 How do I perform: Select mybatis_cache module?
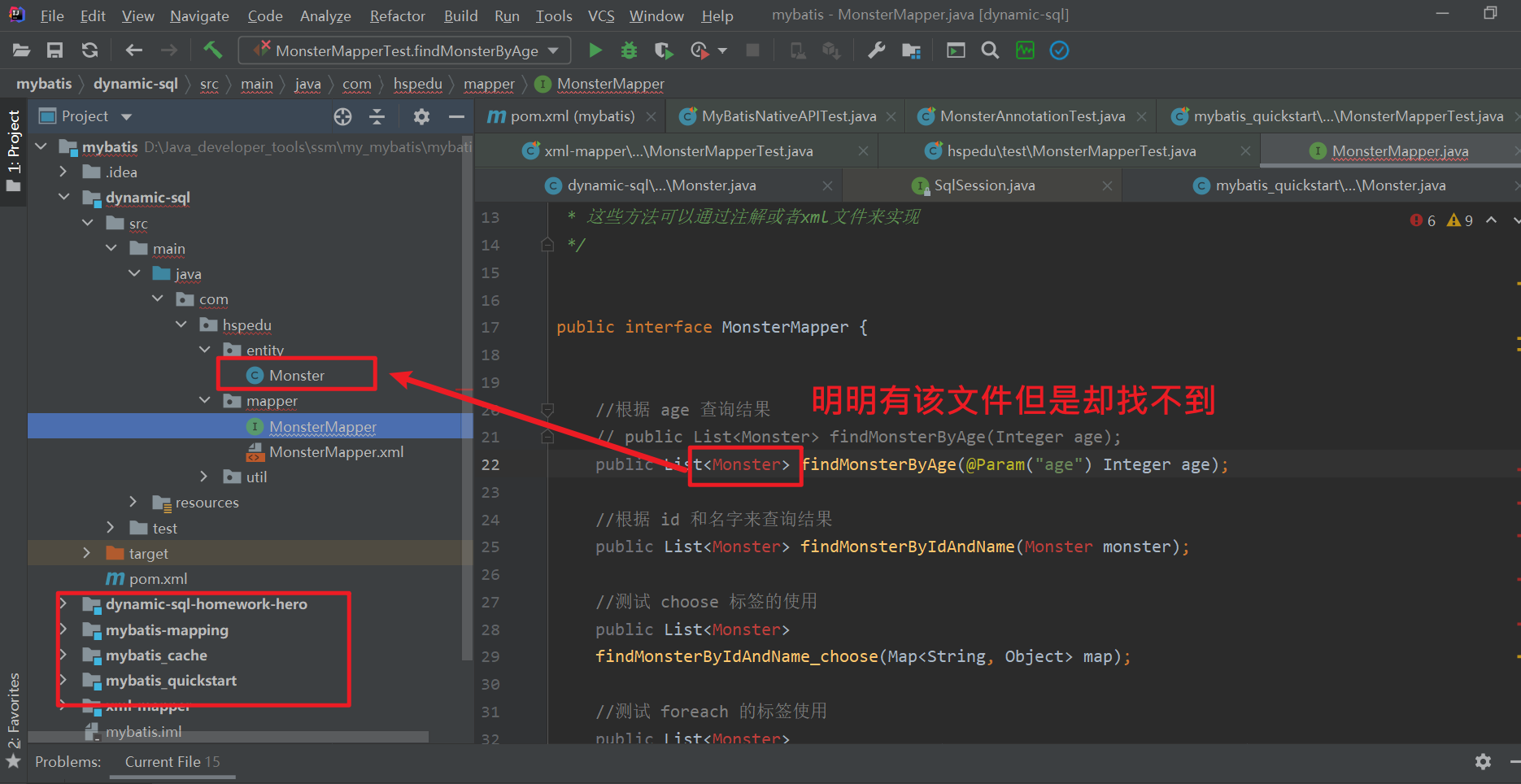(156, 655)
